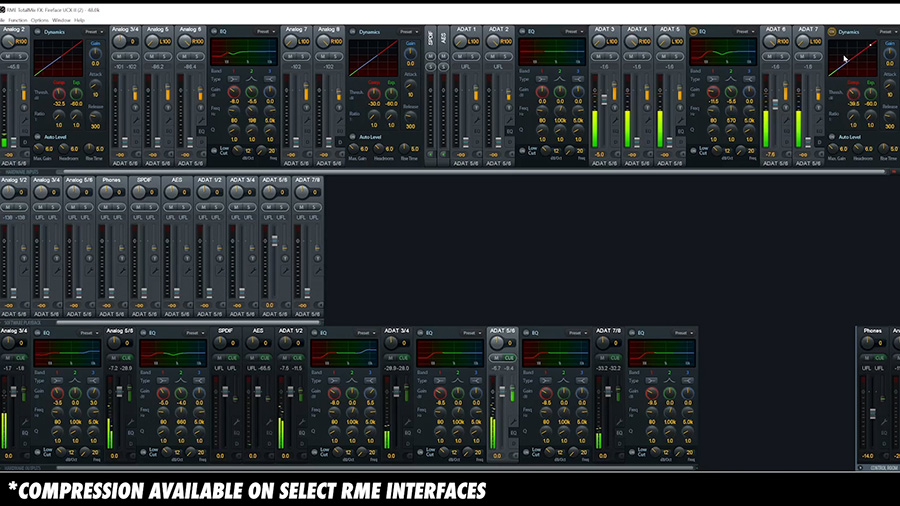
Task: Click the EQ curve display of ADAT 5
Action: point(723,52)
